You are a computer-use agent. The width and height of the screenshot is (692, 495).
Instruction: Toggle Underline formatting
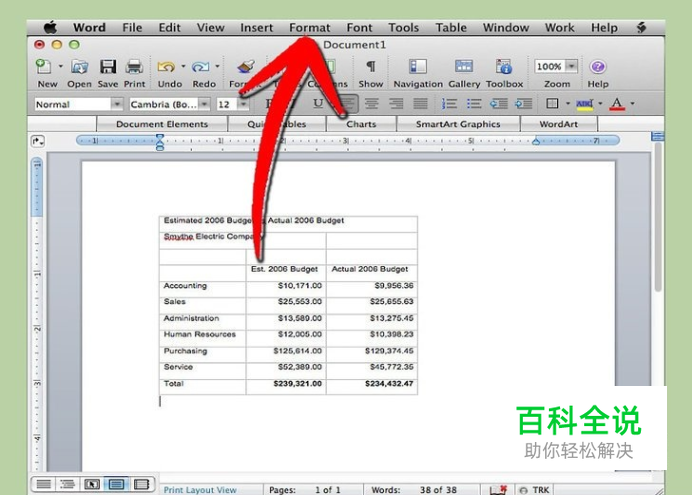click(x=318, y=104)
